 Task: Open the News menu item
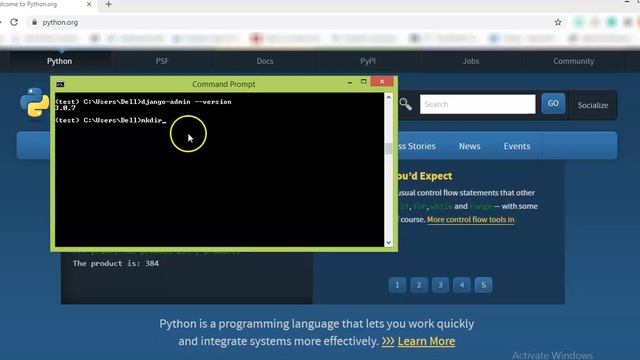click(469, 146)
